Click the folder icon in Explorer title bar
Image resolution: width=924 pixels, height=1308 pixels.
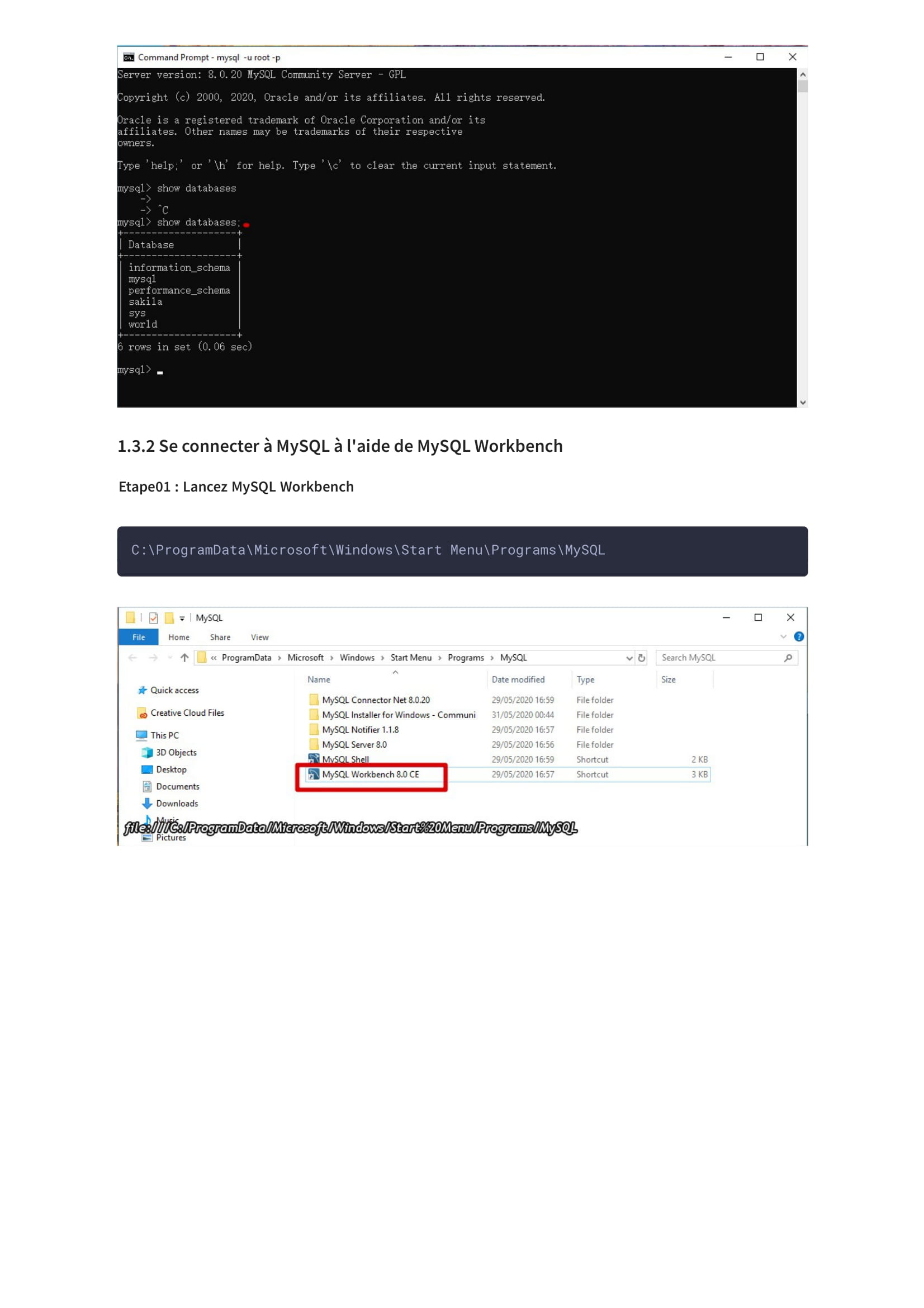(130, 617)
